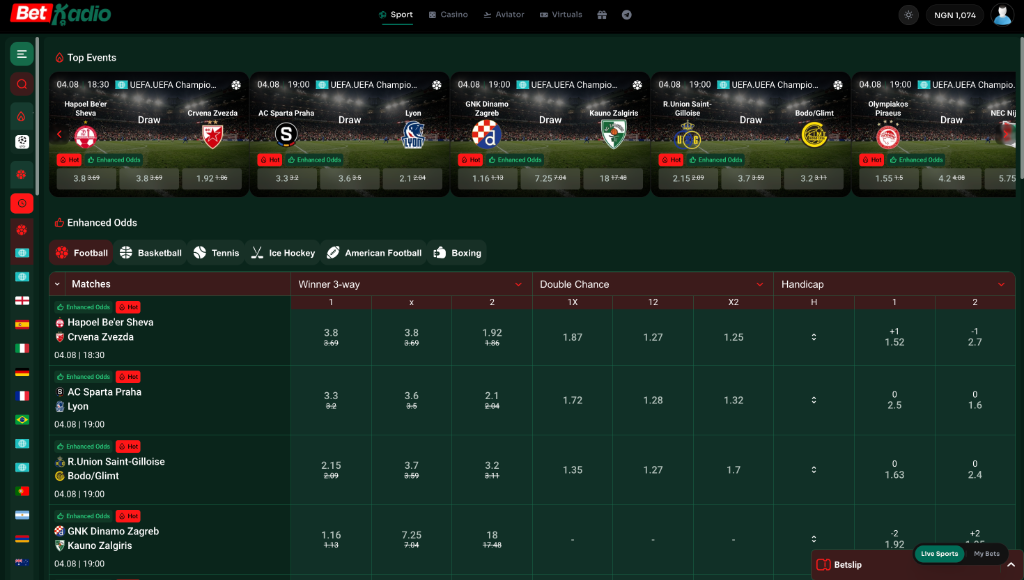
Task: Select the Ice Hockey enhanced odds tab
Action: point(283,253)
